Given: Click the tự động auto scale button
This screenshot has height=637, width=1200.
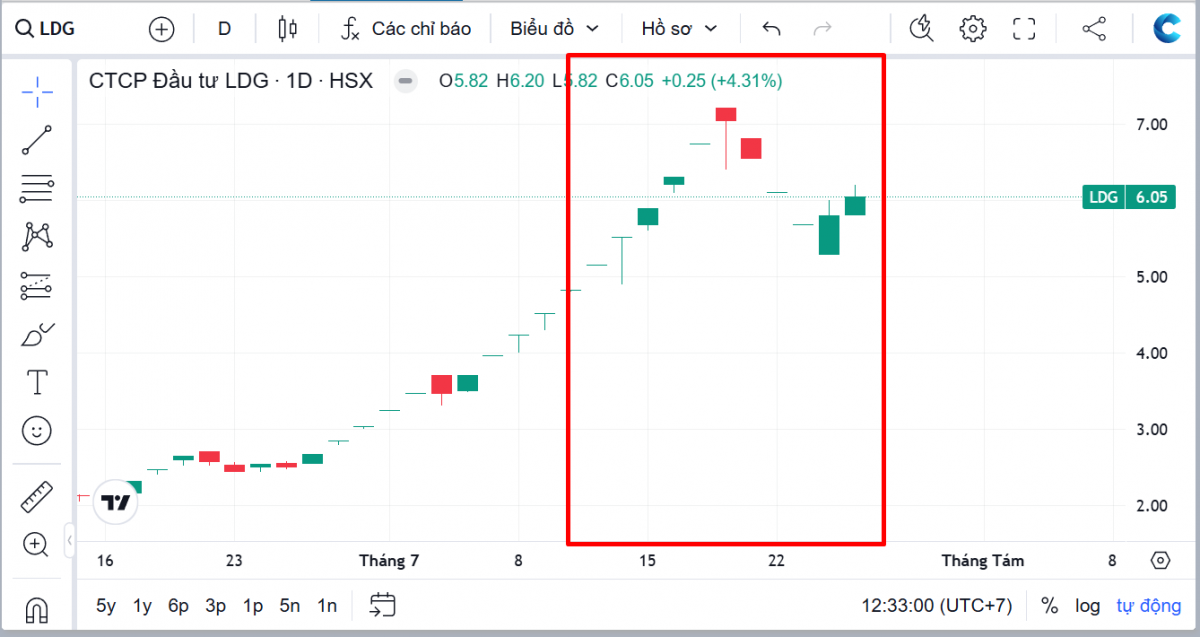Looking at the screenshot, I should coord(1146,605).
